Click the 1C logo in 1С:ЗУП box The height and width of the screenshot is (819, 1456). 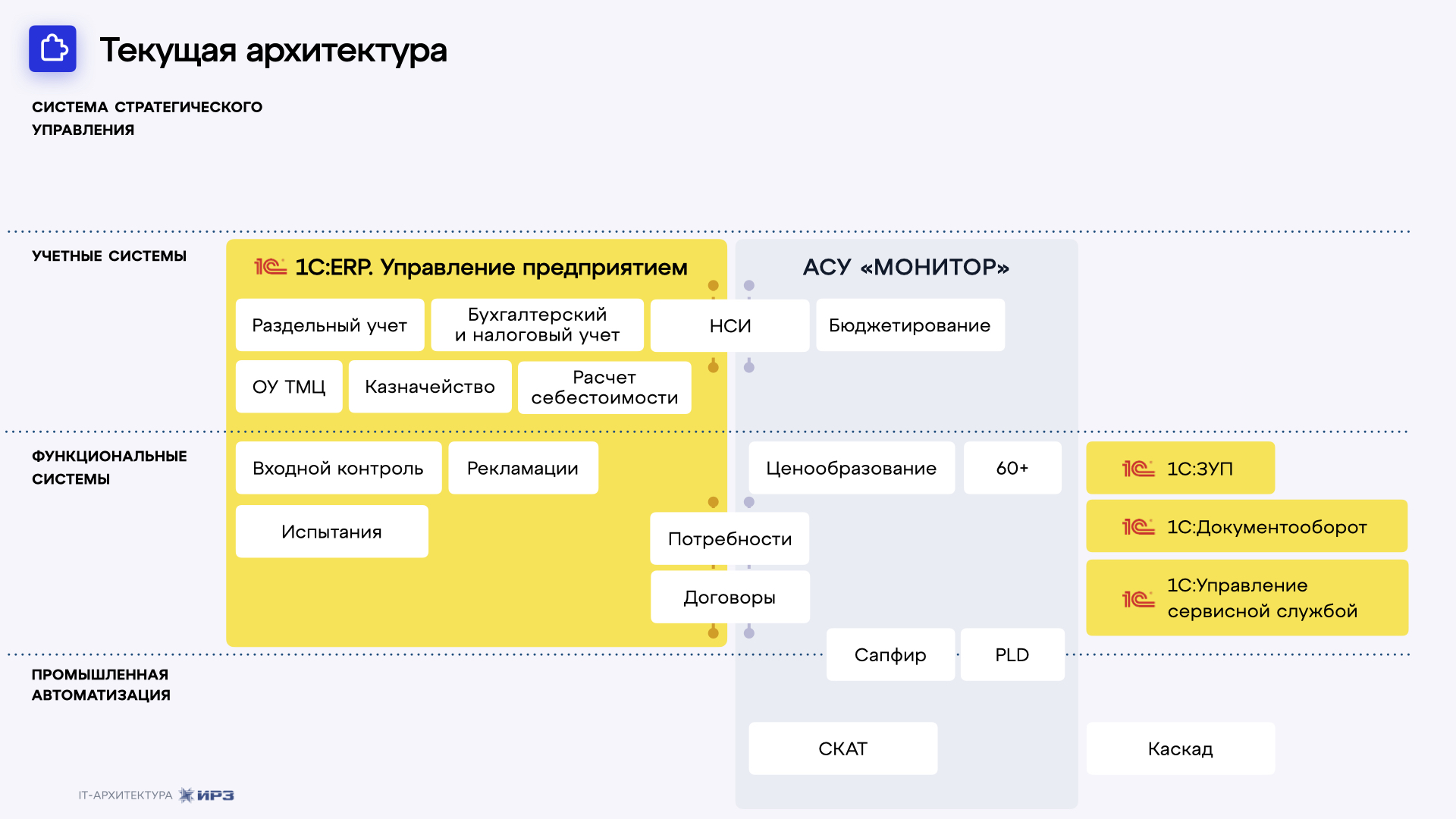[1138, 469]
